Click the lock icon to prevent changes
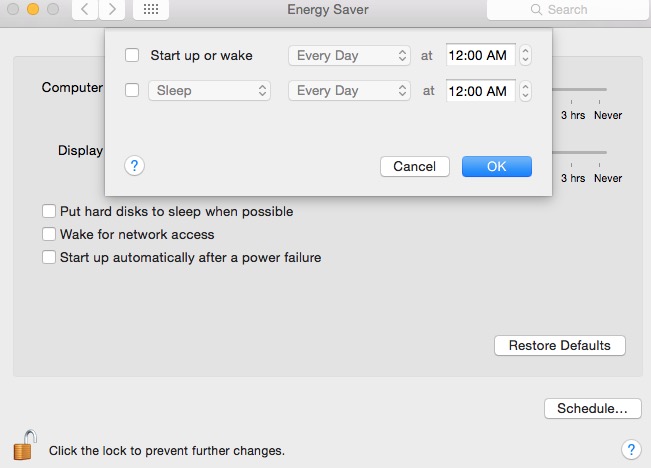The image size is (651, 468). tap(25, 443)
